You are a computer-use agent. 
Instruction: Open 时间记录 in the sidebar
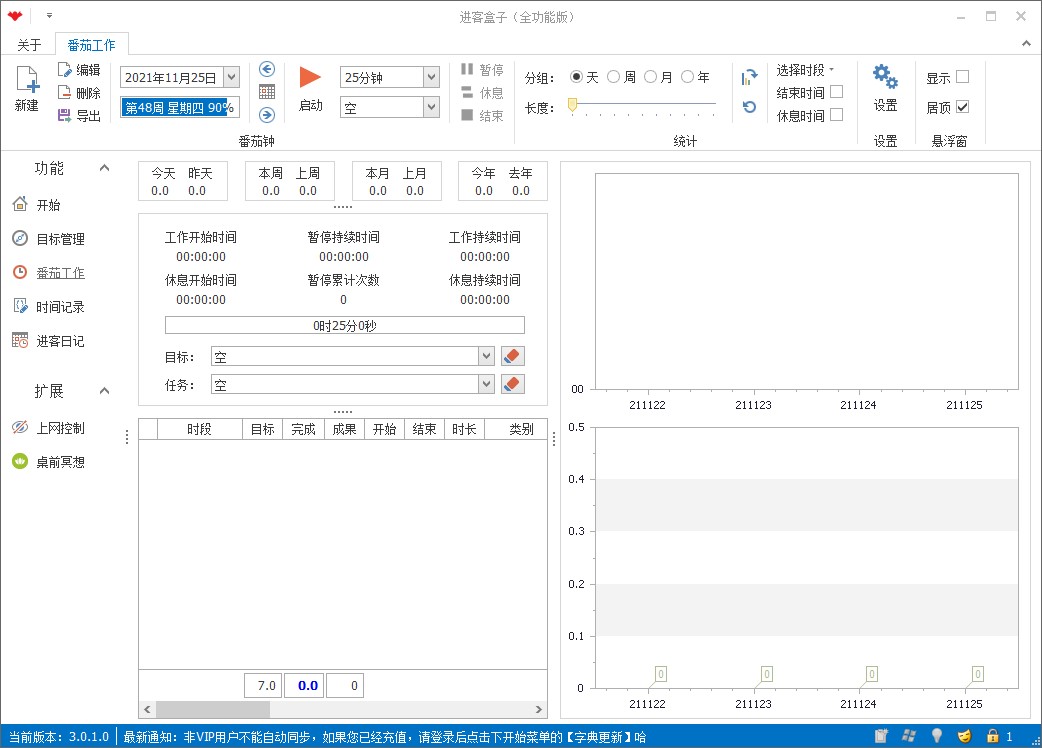[x=60, y=307]
